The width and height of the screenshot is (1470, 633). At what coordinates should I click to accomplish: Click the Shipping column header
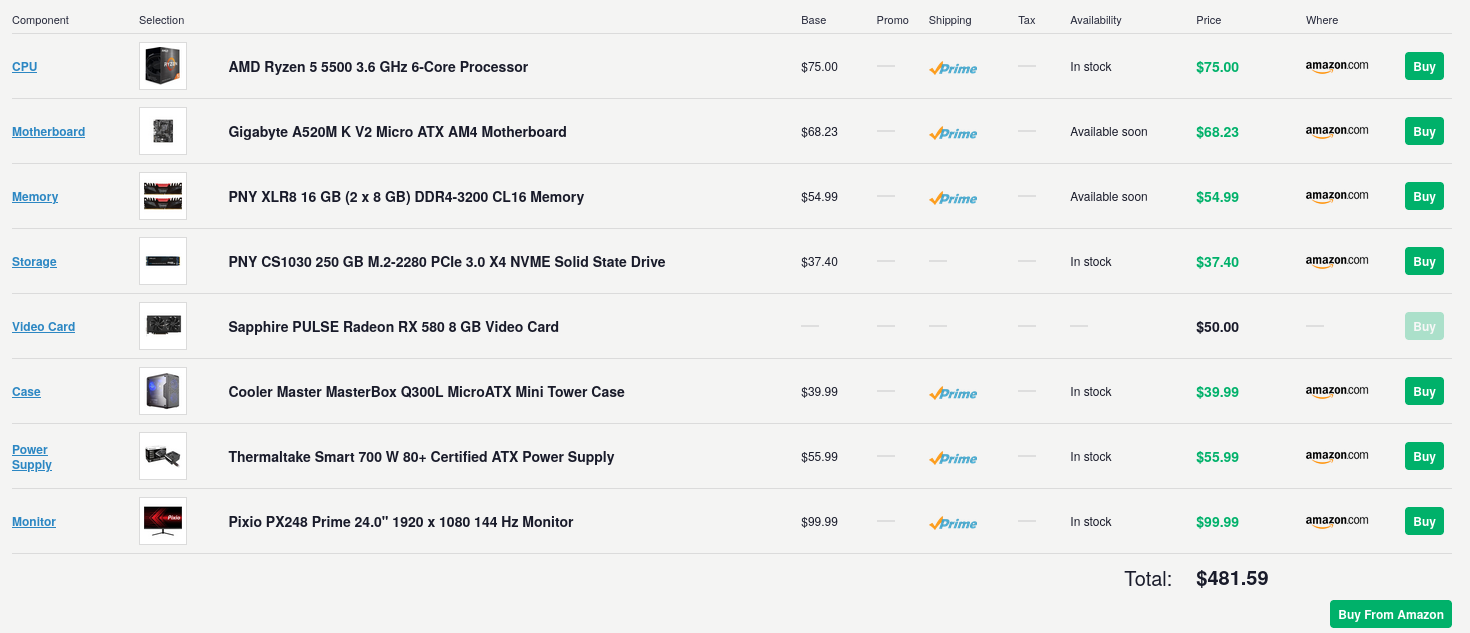(950, 20)
